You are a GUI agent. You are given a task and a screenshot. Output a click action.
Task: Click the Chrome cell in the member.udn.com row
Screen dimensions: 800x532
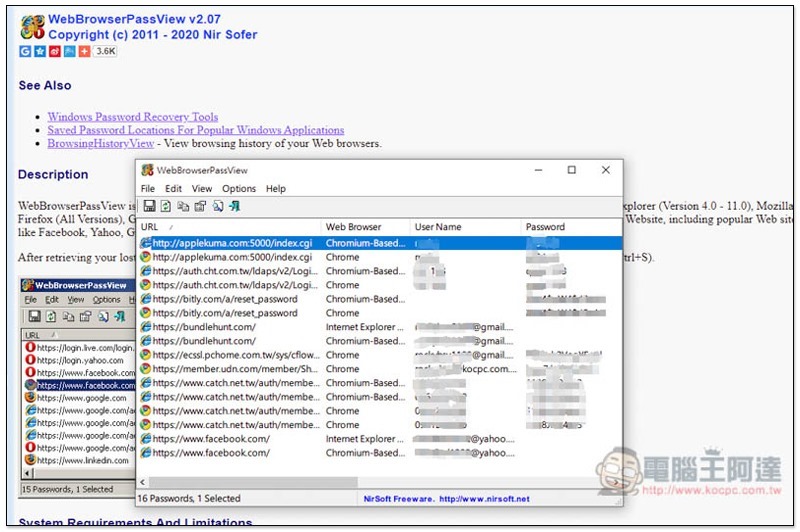pyautogui.click(x=342, y=369)
